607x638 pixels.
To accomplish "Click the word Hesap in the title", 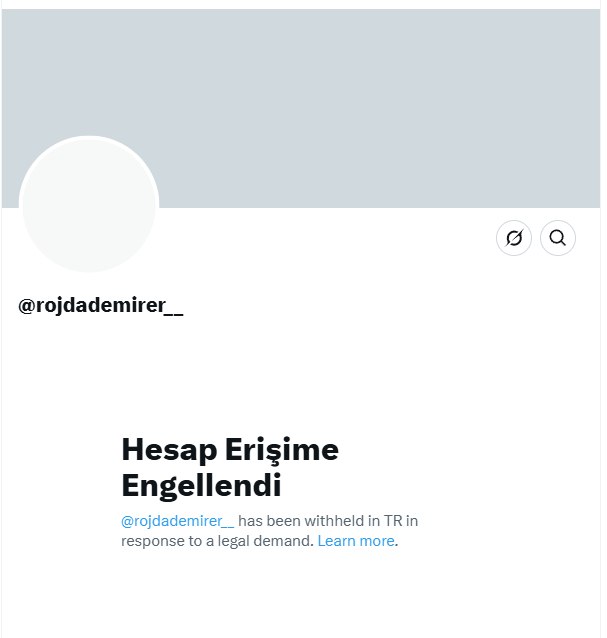I will click(x=169, y=450).
